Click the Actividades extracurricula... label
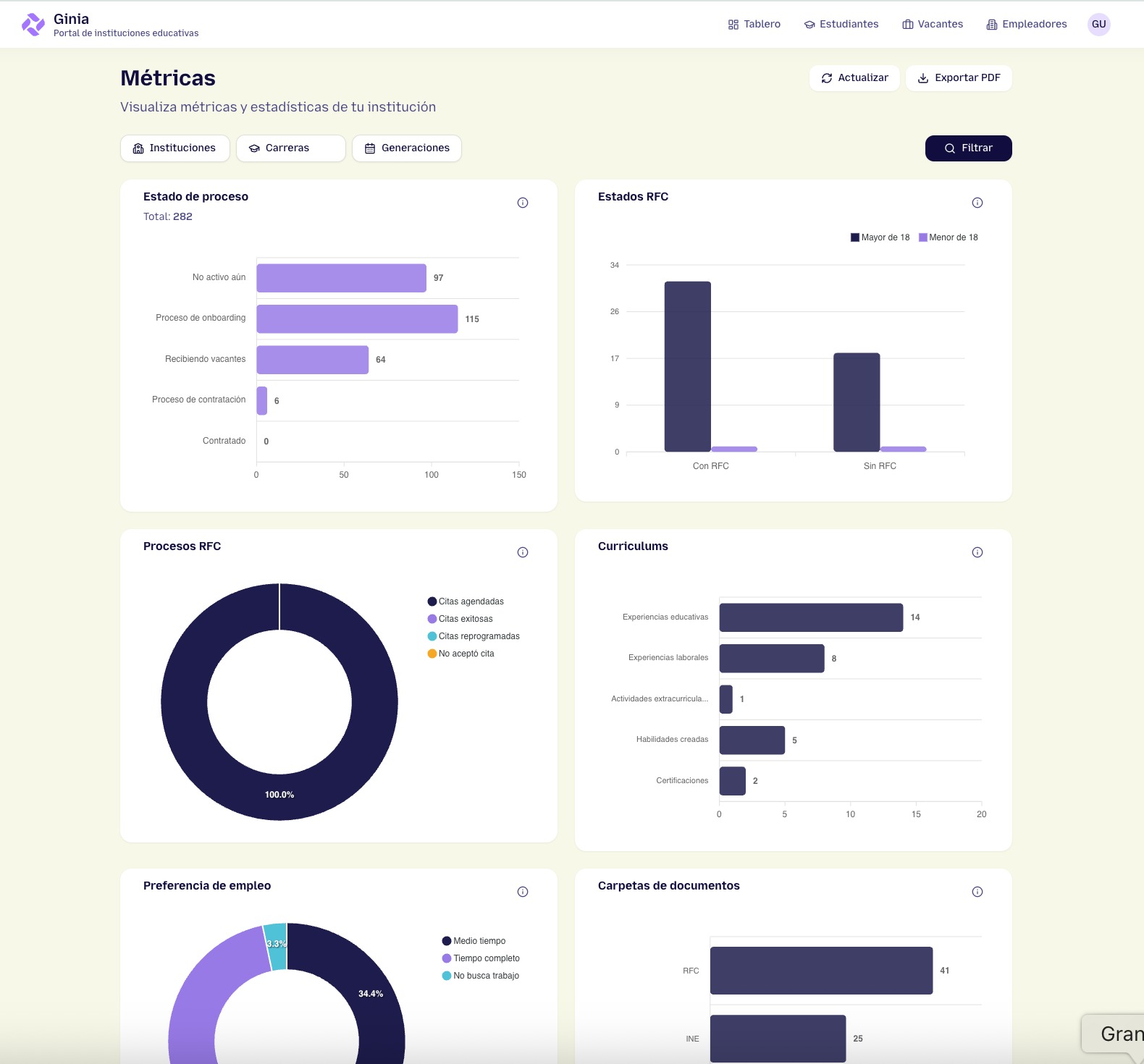Screen dimensions: 1144x1064 tap(660, 699)
